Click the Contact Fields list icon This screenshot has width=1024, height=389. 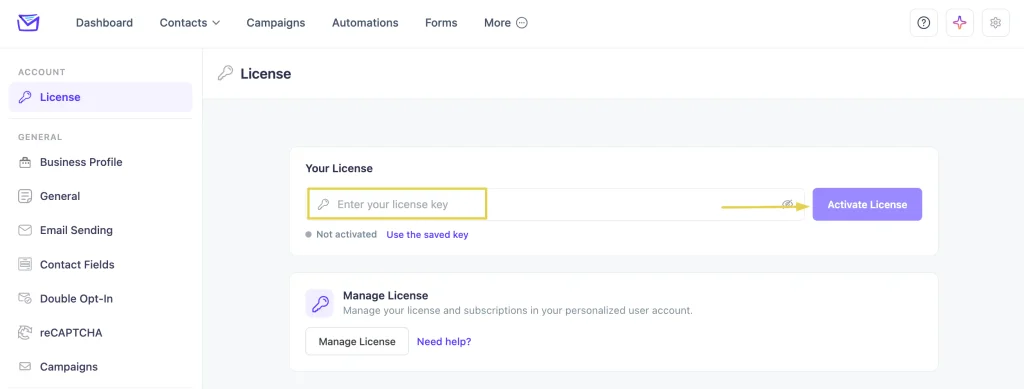25,264
